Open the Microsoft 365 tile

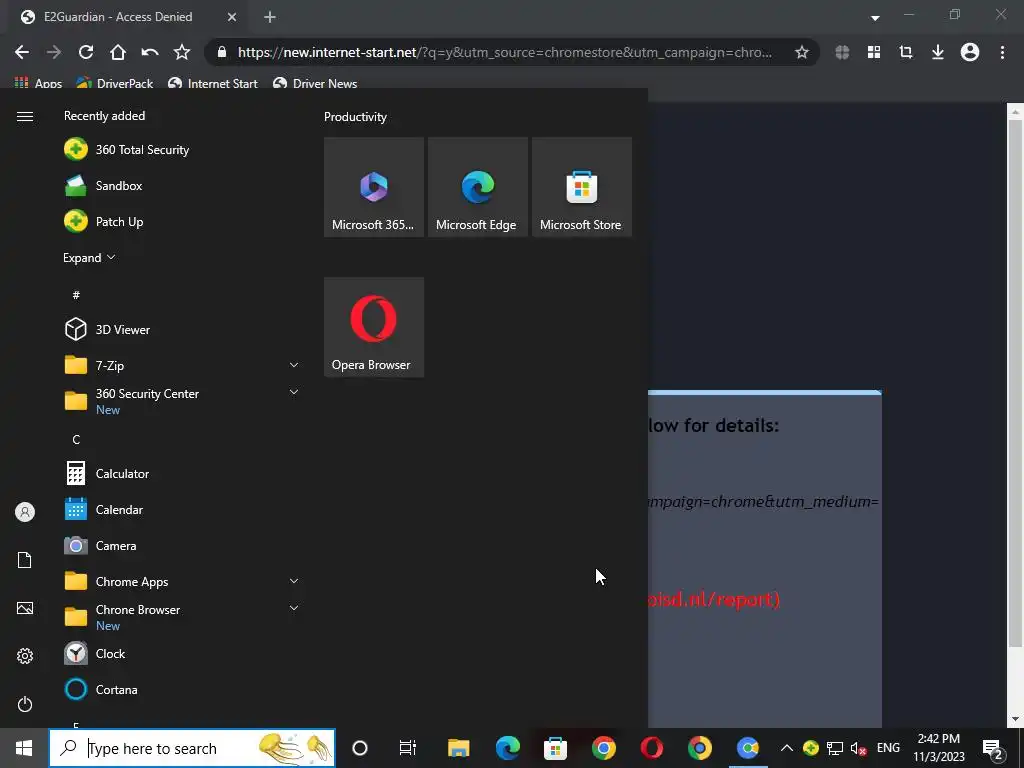click(x=374, y=187)
